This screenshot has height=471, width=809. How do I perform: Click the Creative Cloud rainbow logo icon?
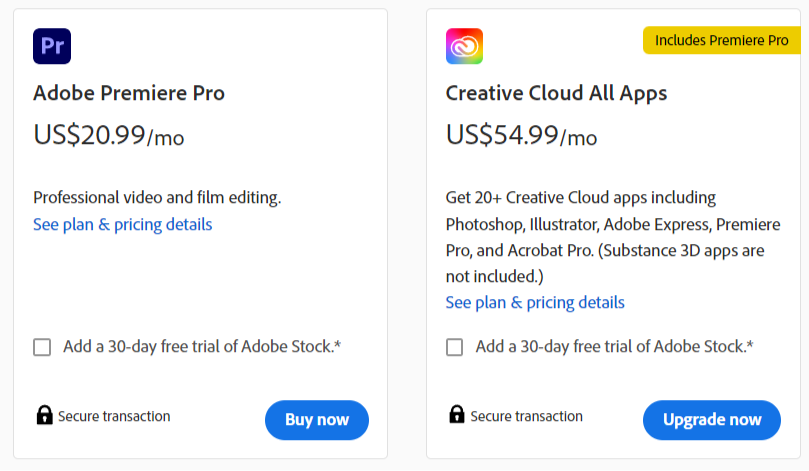click(x=464, y=46)
